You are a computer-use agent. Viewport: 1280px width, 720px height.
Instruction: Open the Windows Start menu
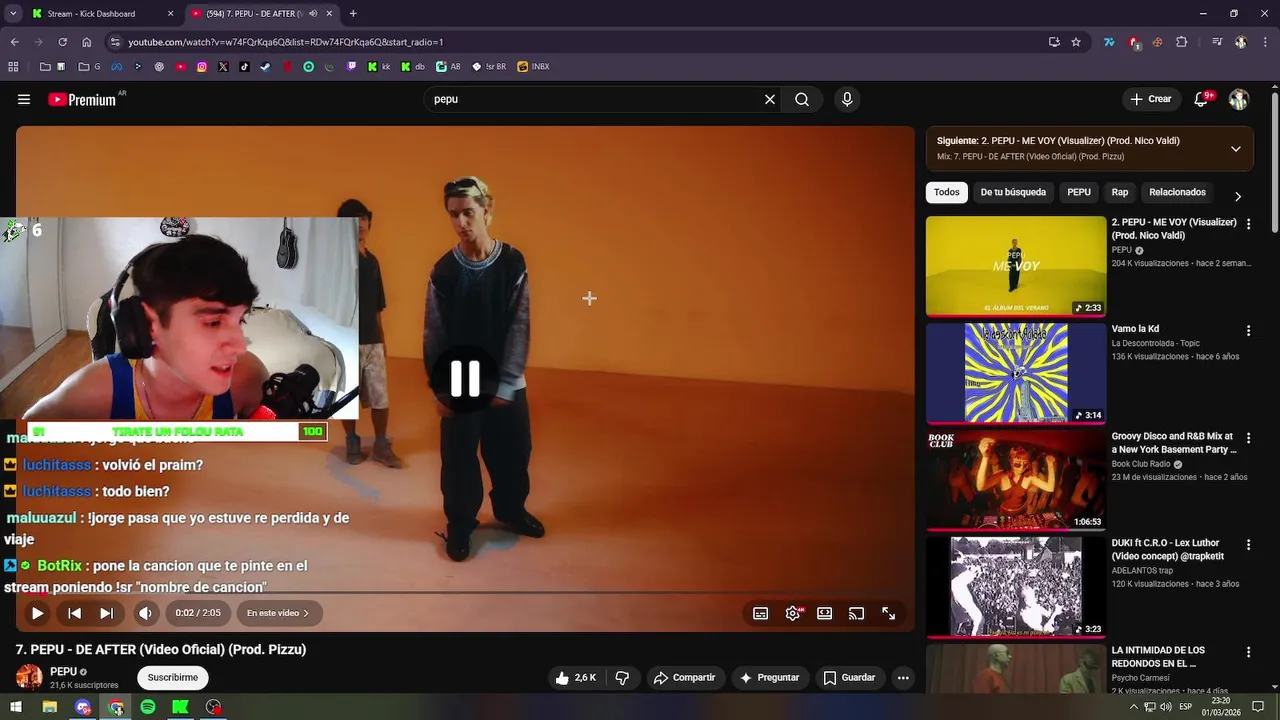(x=16, y=707)
